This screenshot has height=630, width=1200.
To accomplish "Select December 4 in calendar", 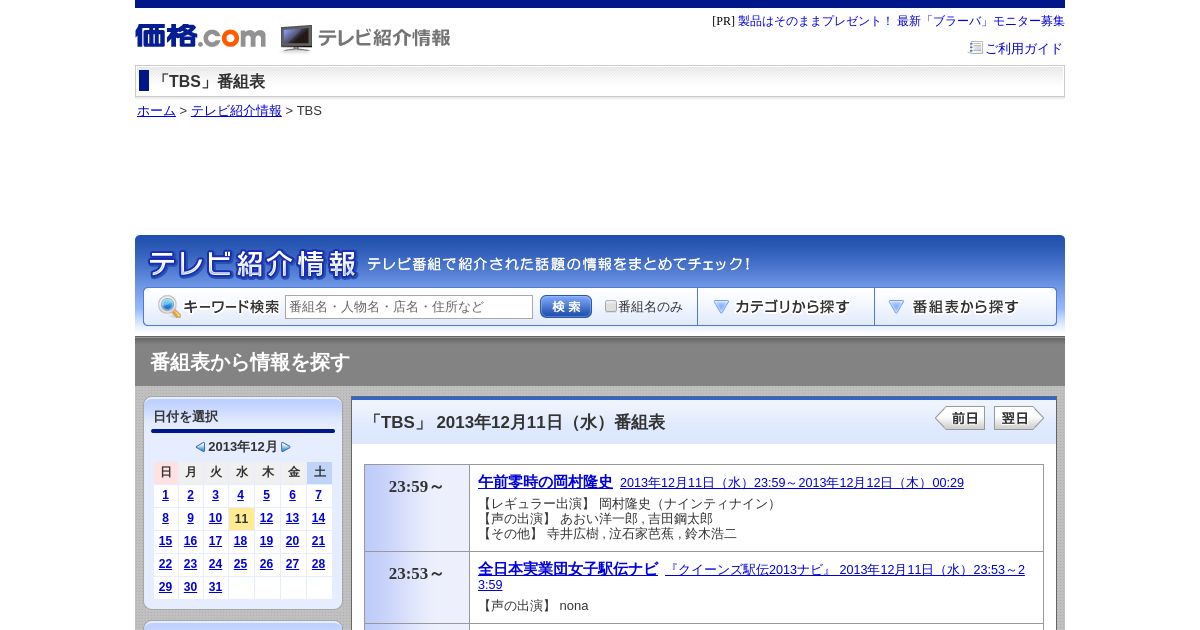I will (x=240, y=495).
